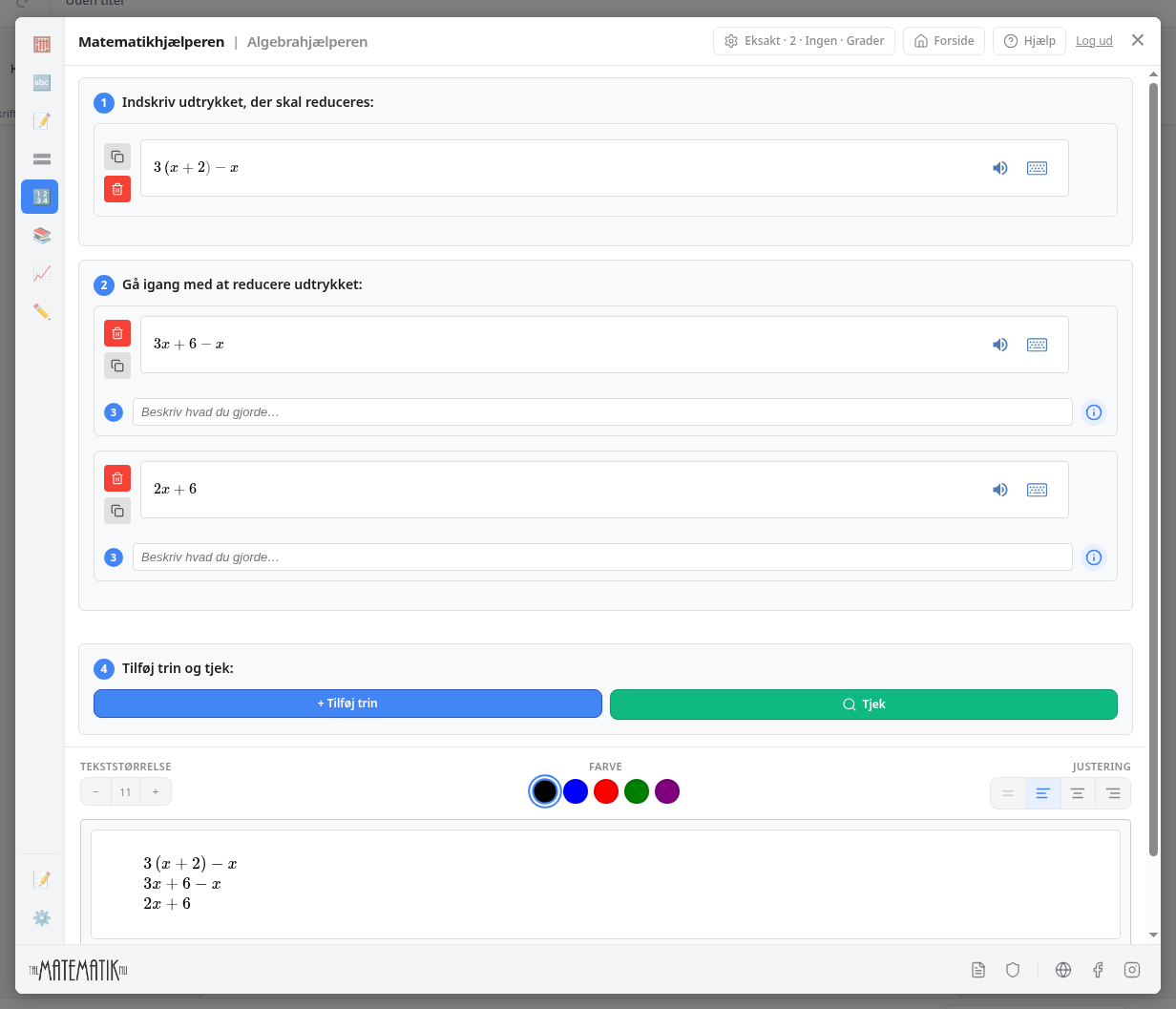The image size is (1176, 1009).
Task: Decrease the text size with the minus button
Action: tap(95, 791)
